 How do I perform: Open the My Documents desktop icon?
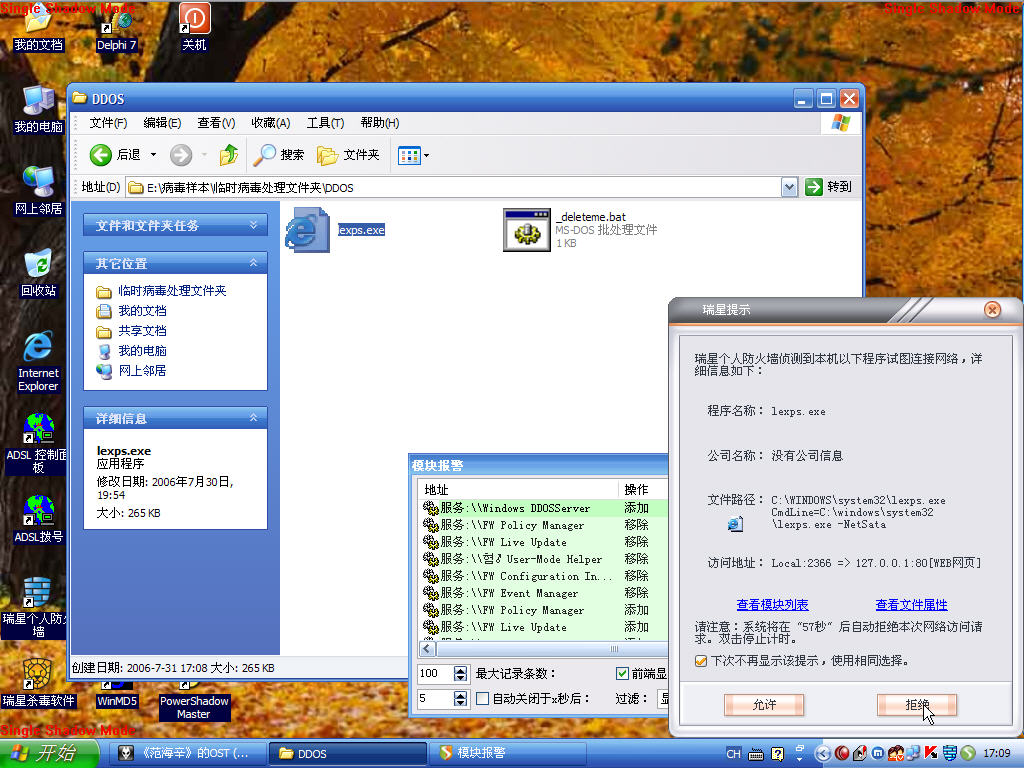(x=38, y=27)
